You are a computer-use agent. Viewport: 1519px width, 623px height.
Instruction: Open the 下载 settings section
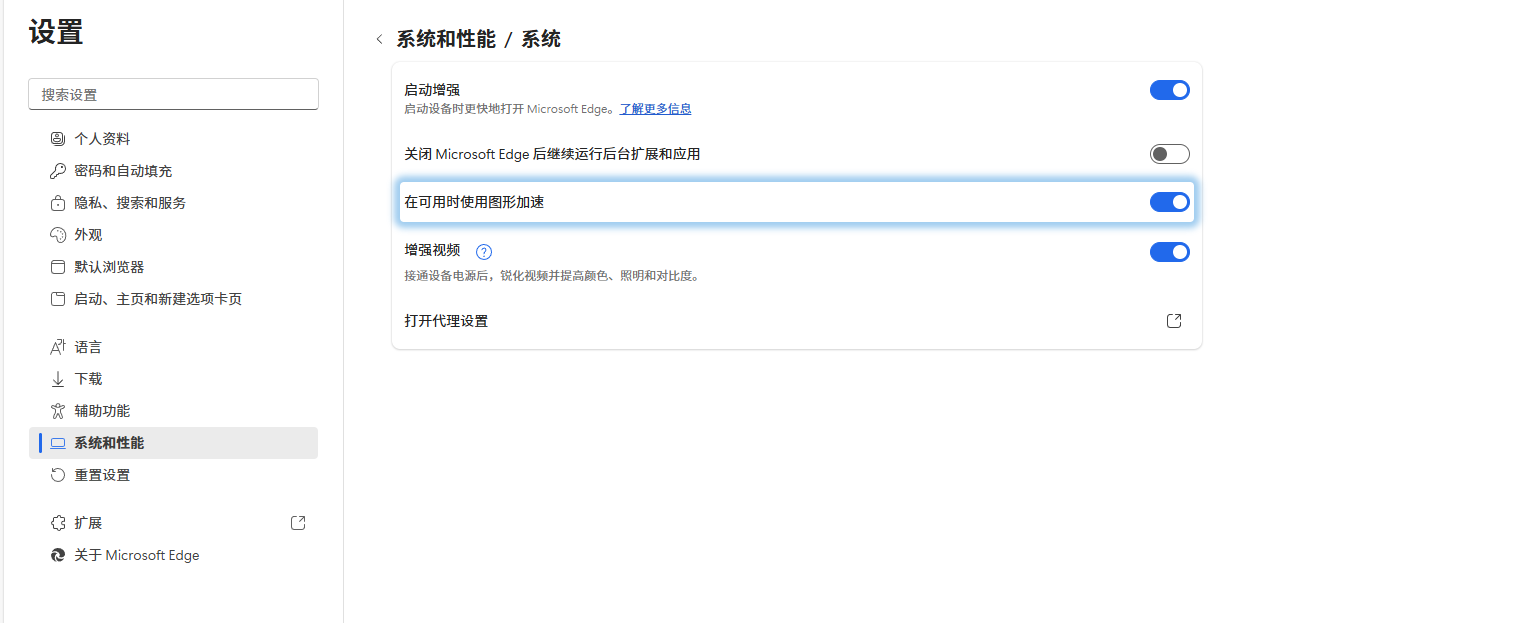pyautogui.click(x=173, y=379)
